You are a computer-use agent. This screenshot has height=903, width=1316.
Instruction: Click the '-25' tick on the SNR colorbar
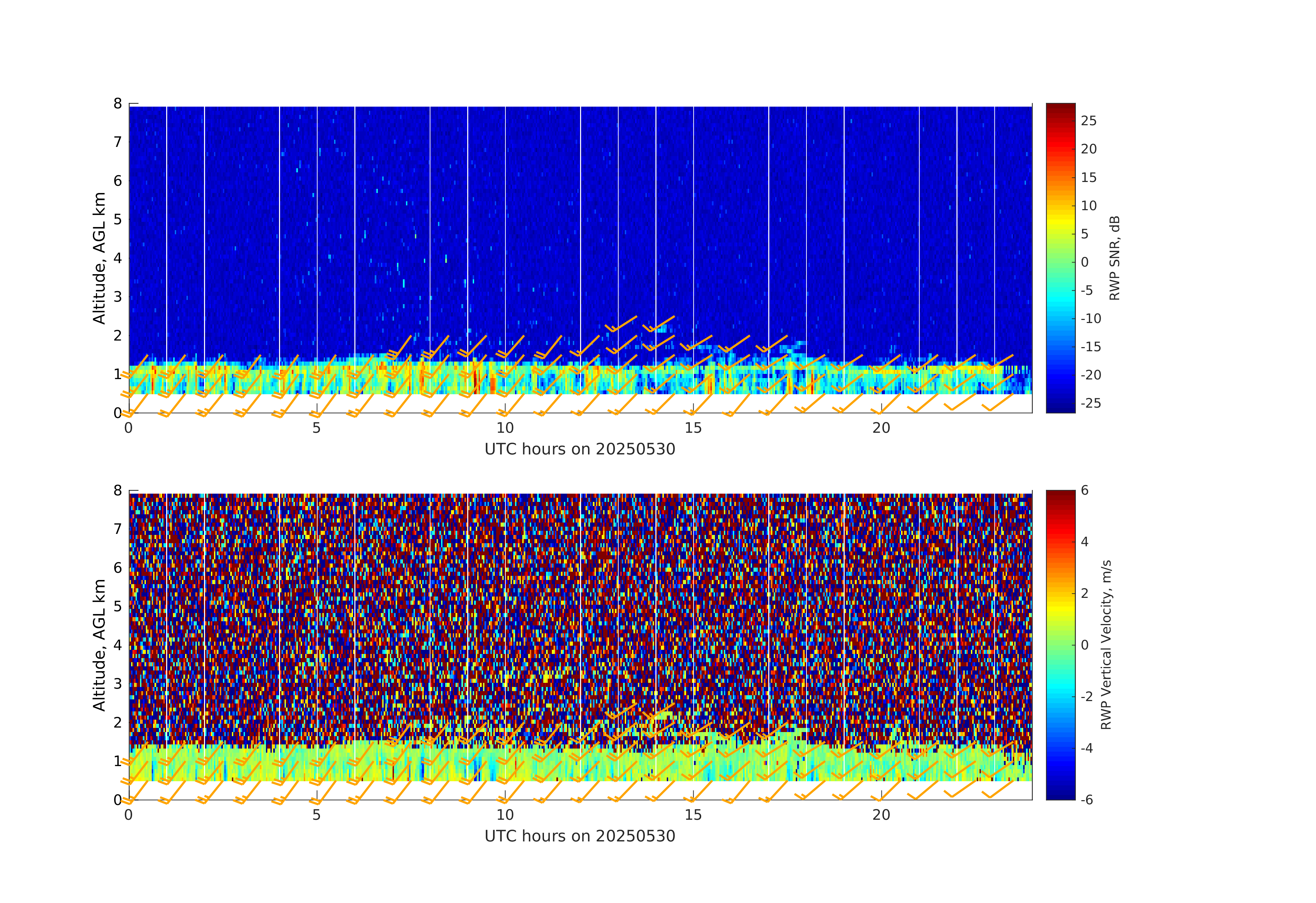pos(1091,403)
